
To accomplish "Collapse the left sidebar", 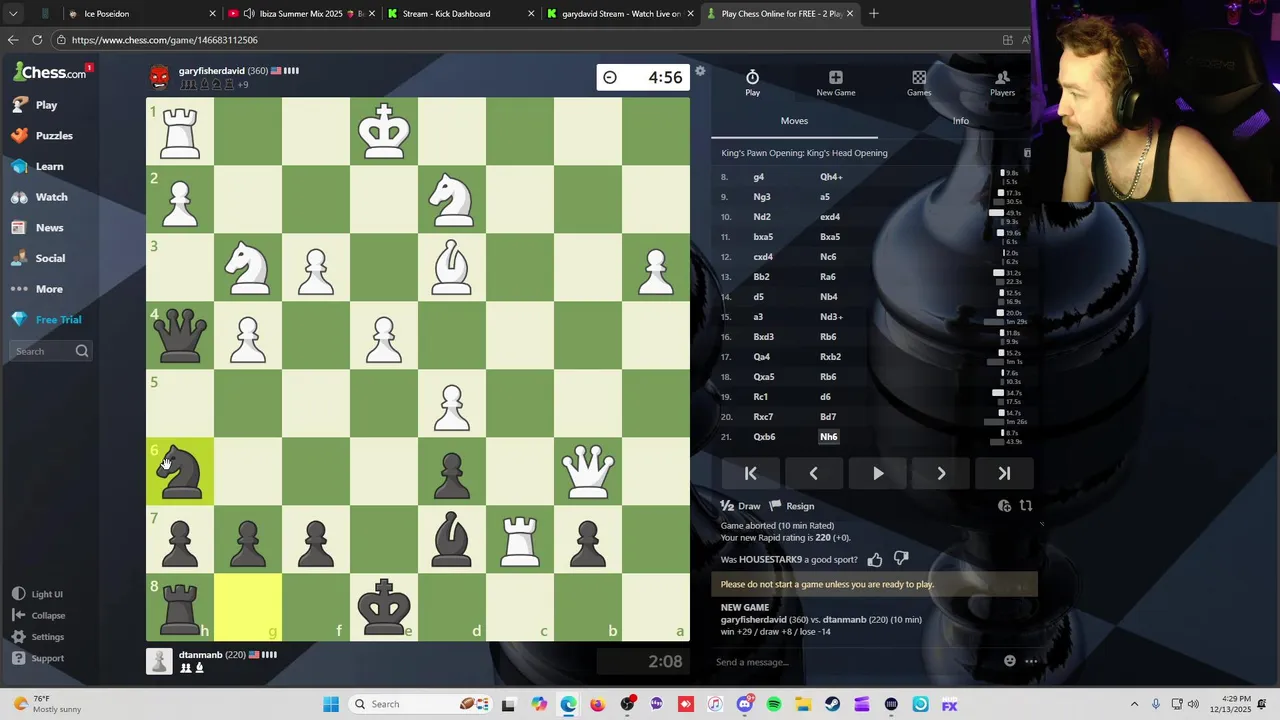I will (39, 616).
